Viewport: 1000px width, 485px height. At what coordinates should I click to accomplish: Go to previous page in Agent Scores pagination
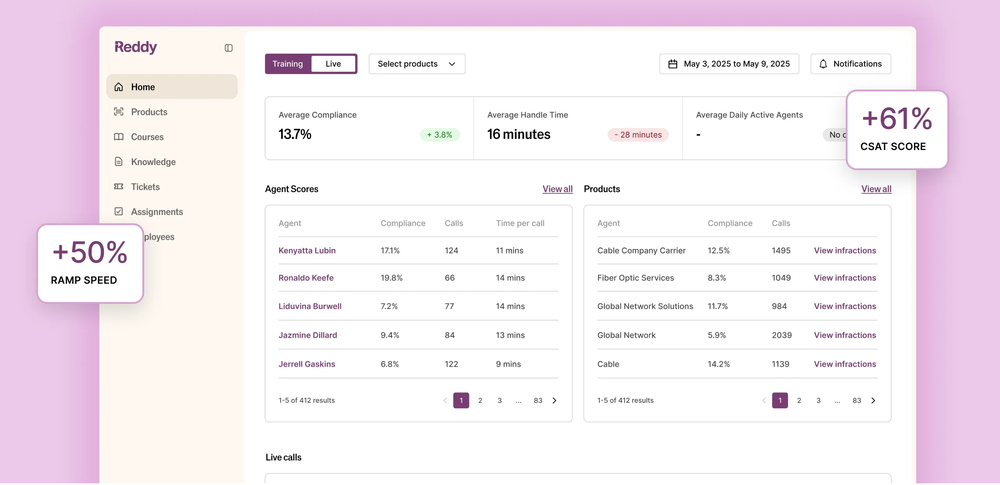point(445,401)
